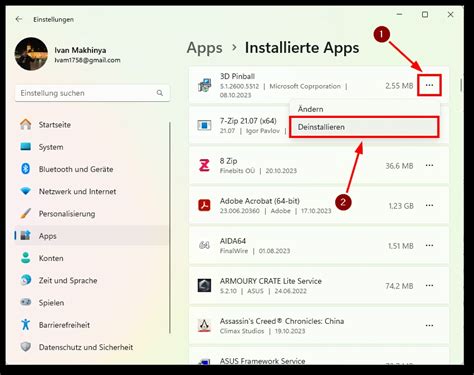
Task: Click the 36,6 MB size value
Action: coord(399,166)
